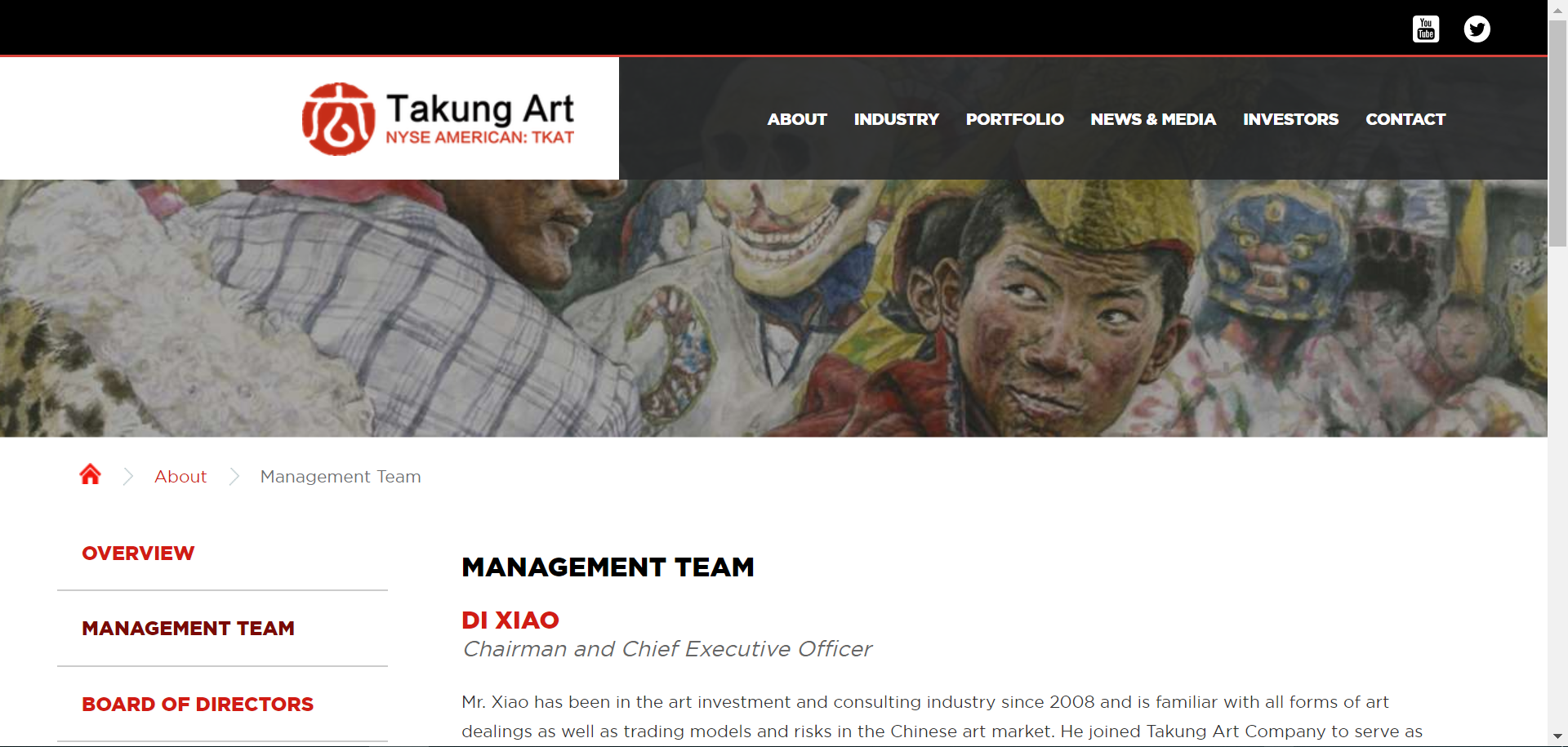Expand the INVESTORS menu item
Viewport: 1568px width, 747px height.
click(x=1291, y=119)
